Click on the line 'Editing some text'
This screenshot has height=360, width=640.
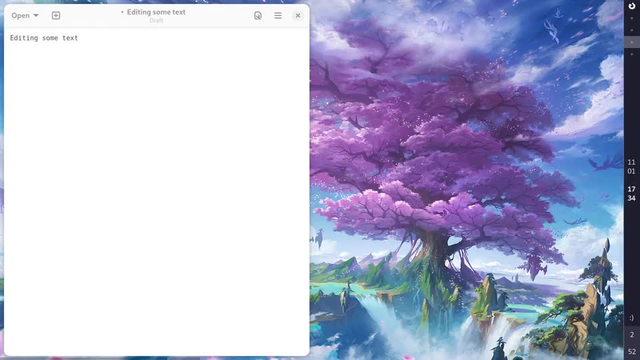click(x=44, y=38)
